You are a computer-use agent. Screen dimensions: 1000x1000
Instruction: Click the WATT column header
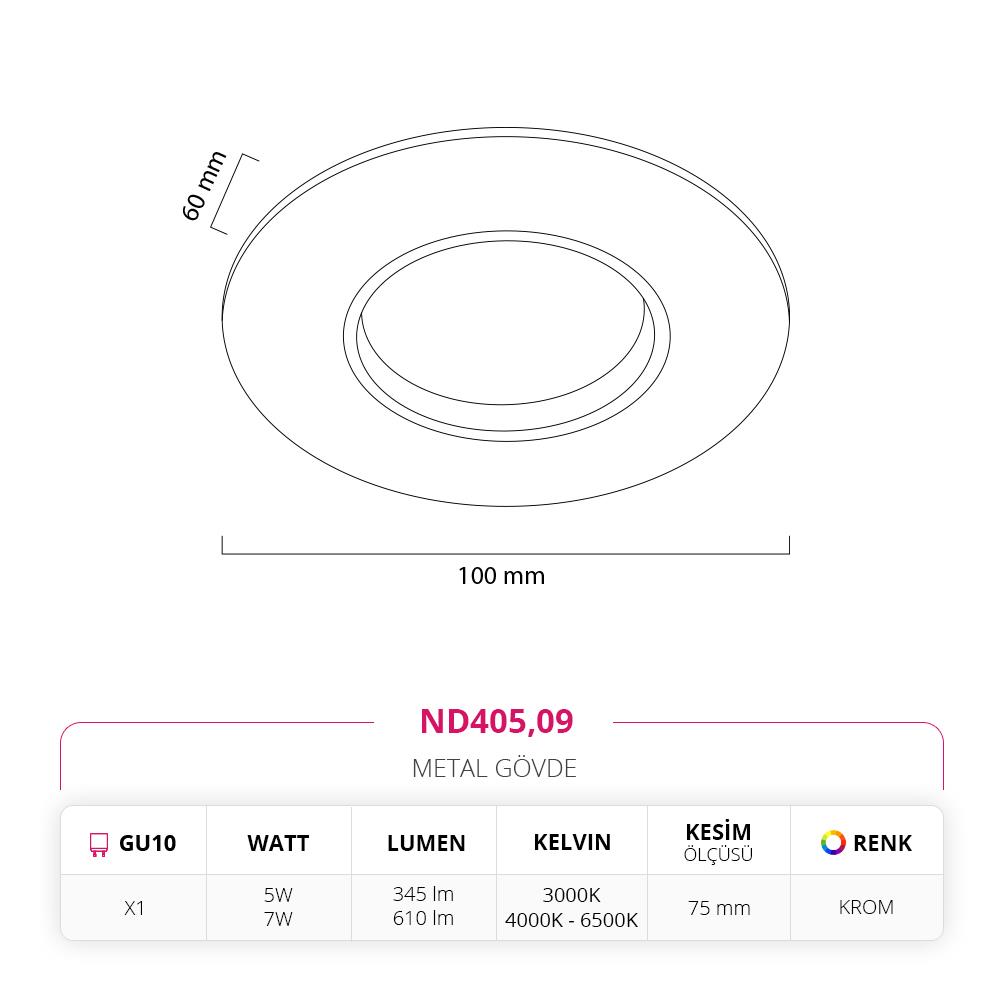[278, 843]
